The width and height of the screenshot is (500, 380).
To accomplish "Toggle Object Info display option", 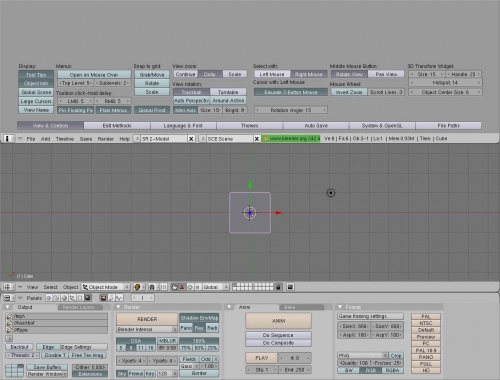I will point(36,83).
